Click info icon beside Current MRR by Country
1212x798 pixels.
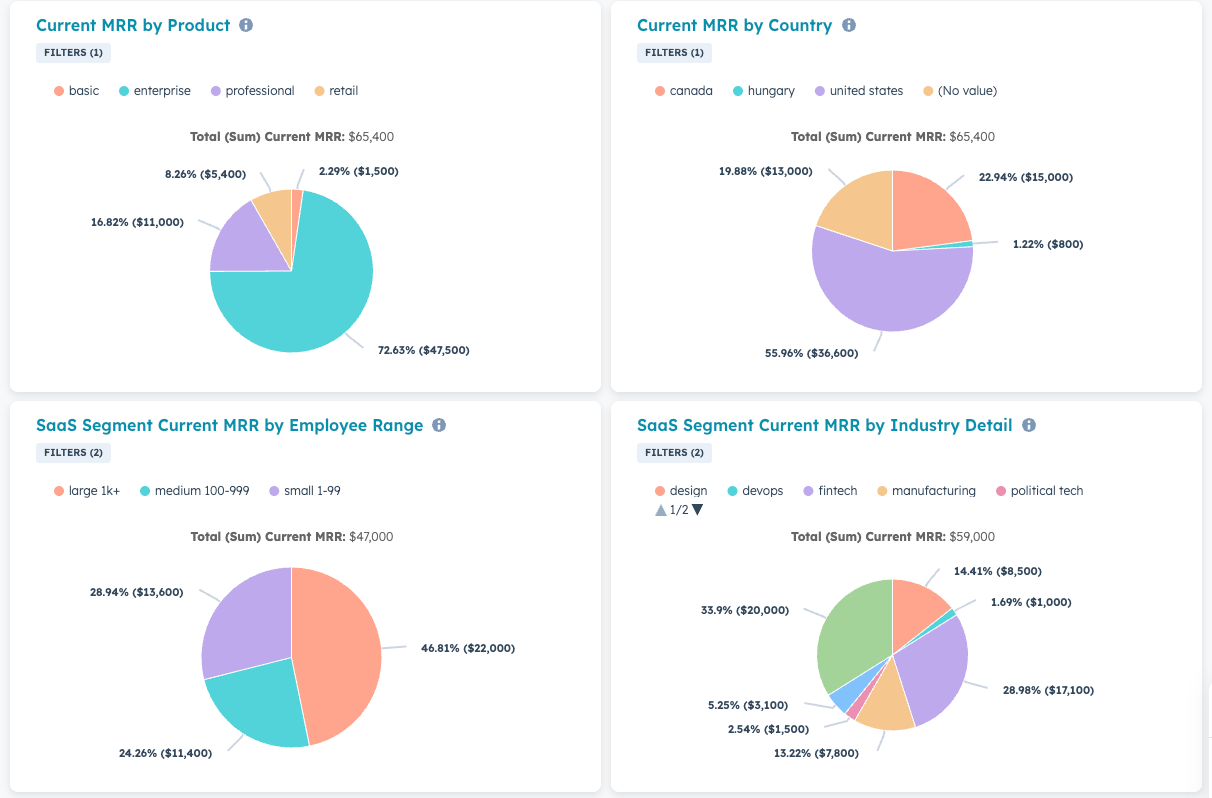tap(849, 25)
